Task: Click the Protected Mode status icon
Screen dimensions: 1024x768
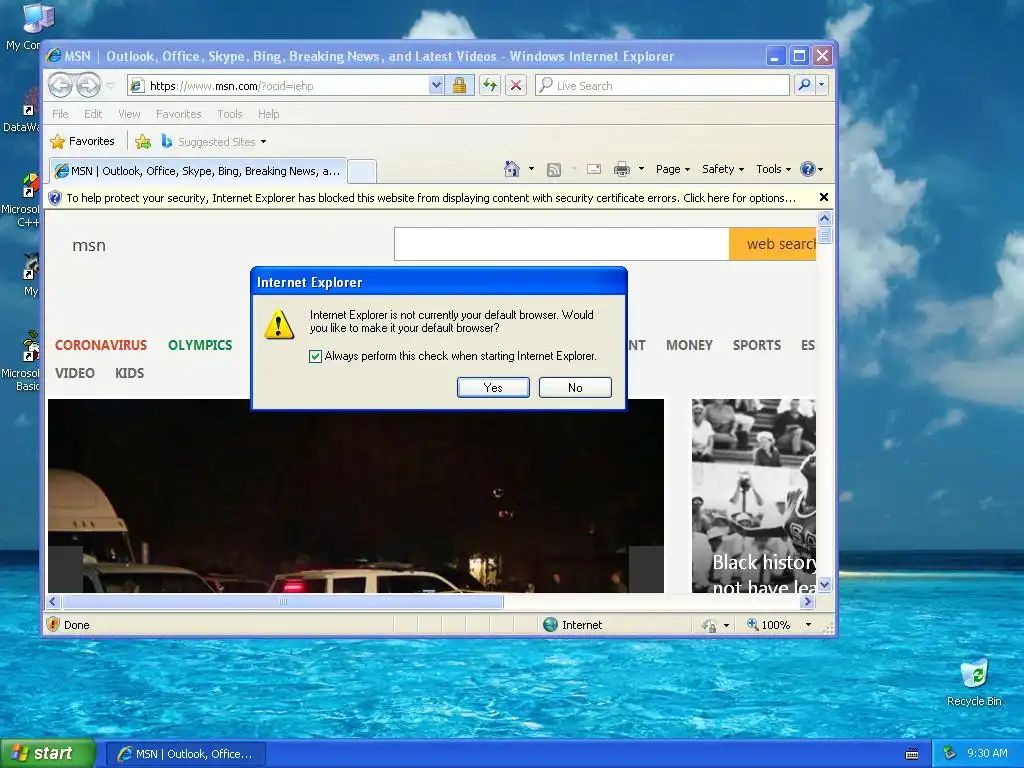Action: [709, 626]
